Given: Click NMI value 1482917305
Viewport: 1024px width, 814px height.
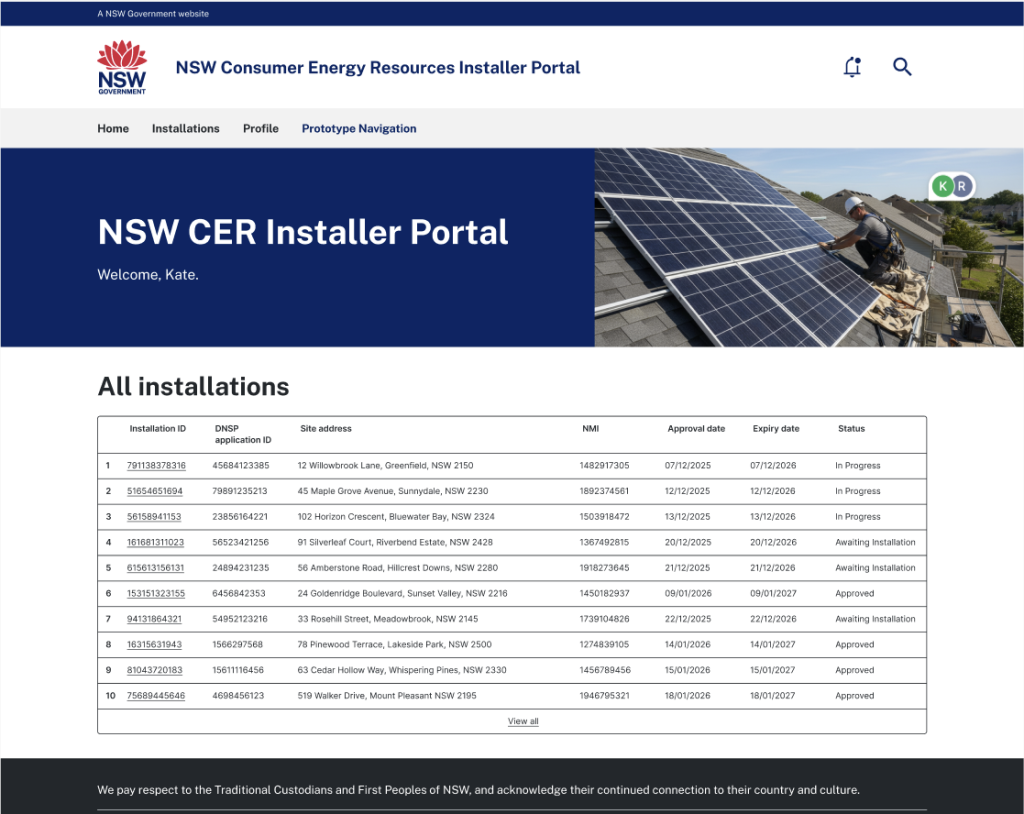Looking at the screenshot, I should point(604,466).
